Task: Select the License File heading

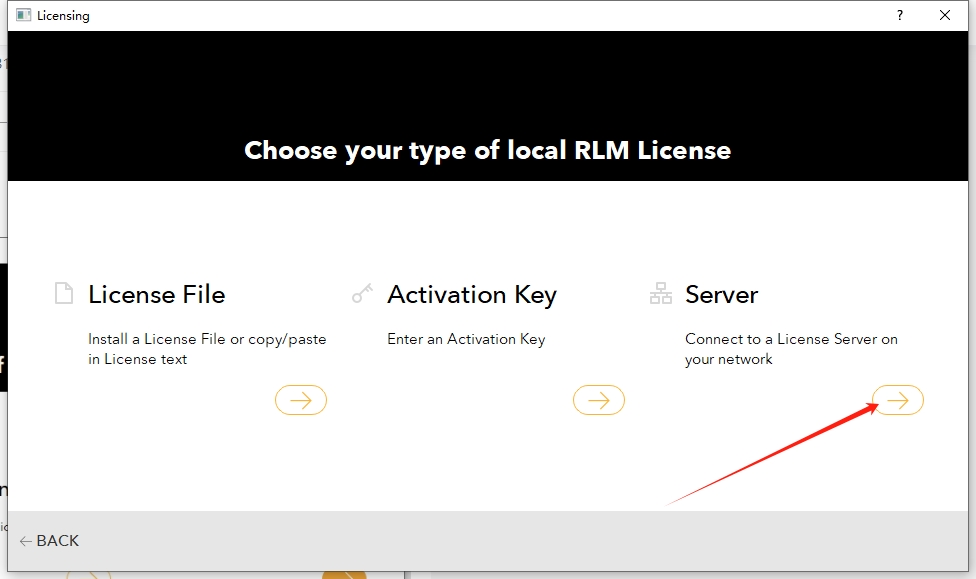Action: pos(157,294)
